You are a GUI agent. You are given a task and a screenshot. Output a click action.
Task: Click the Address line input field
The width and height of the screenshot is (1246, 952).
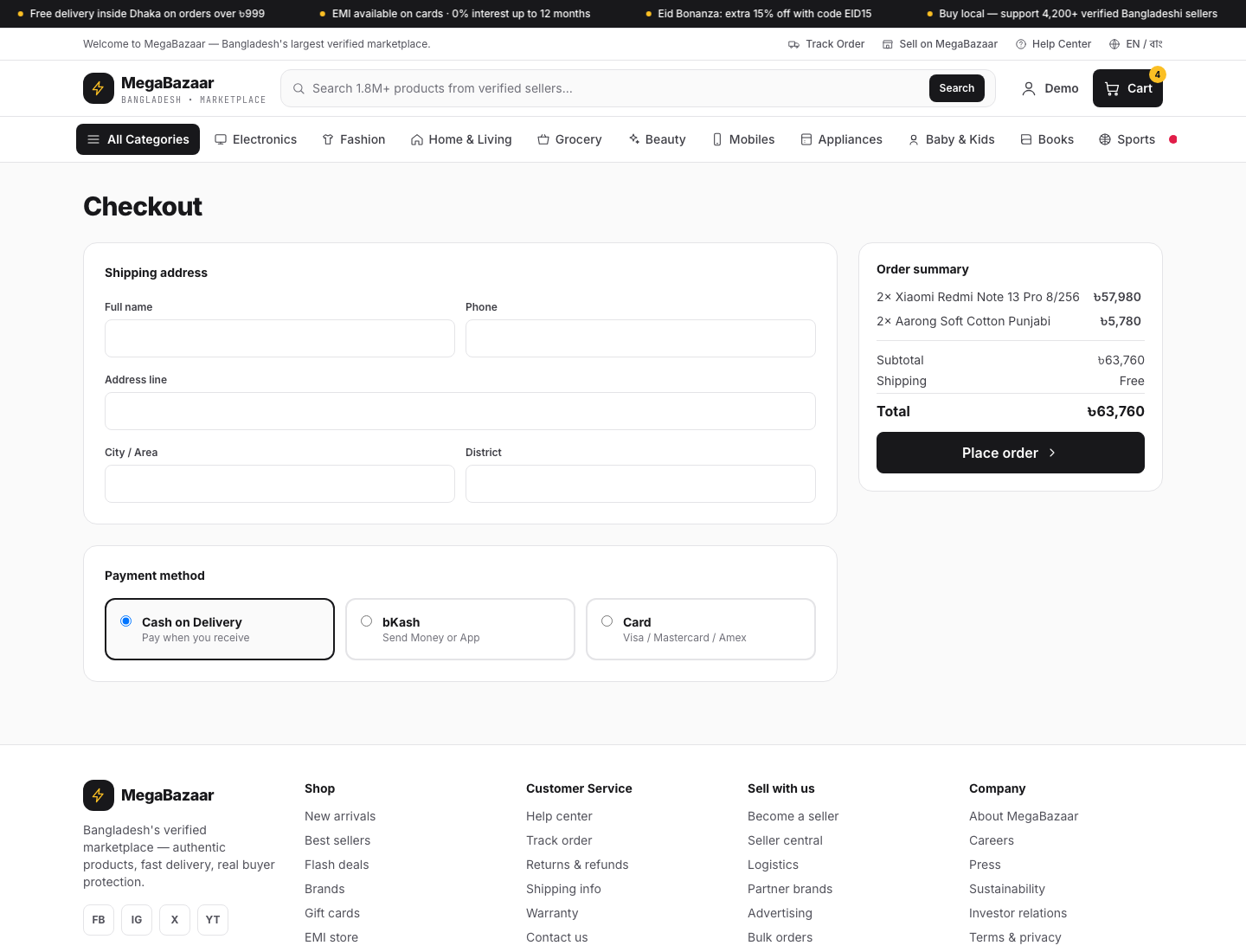460,411
